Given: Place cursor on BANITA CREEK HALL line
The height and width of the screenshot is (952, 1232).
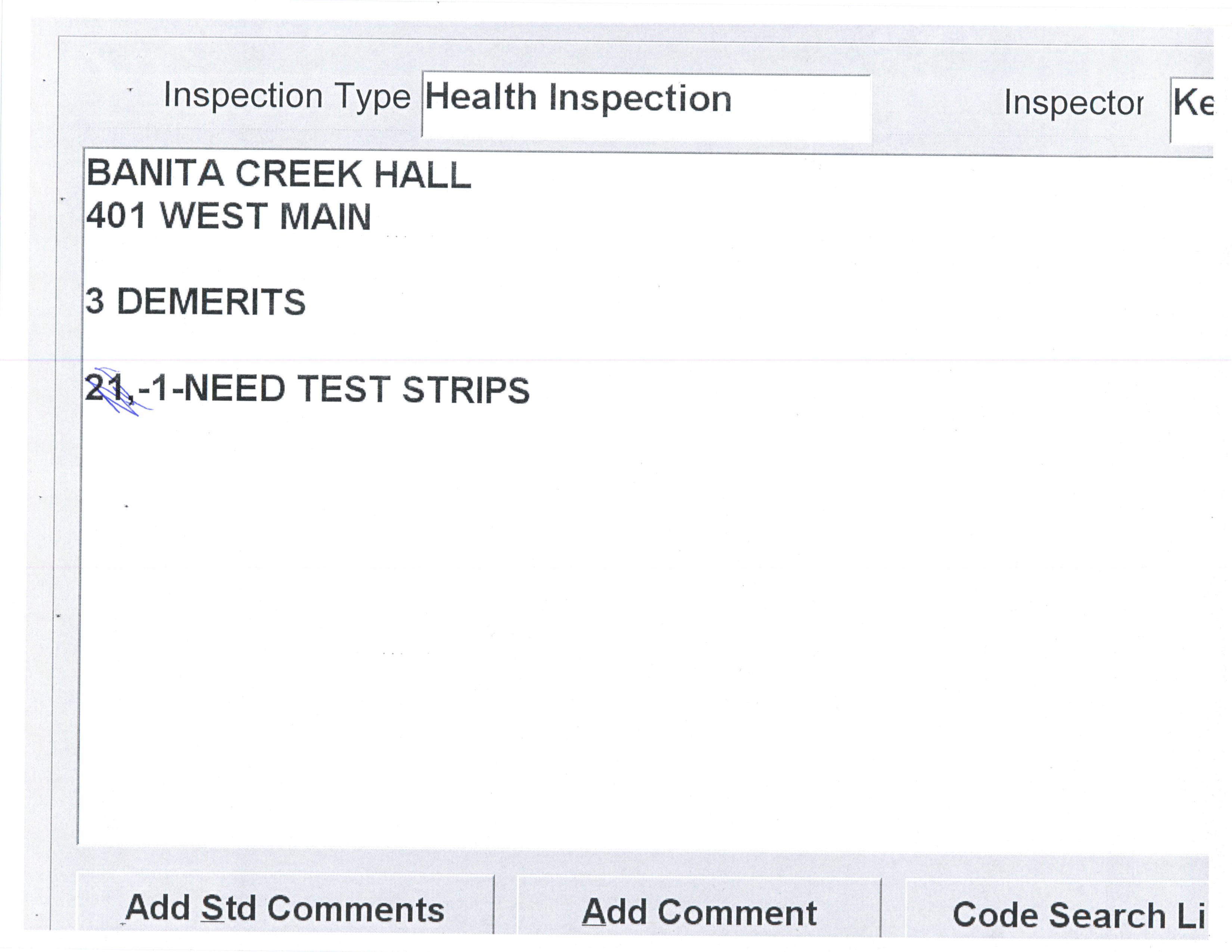Looking at the screenshot, I should tap(278, 173).
